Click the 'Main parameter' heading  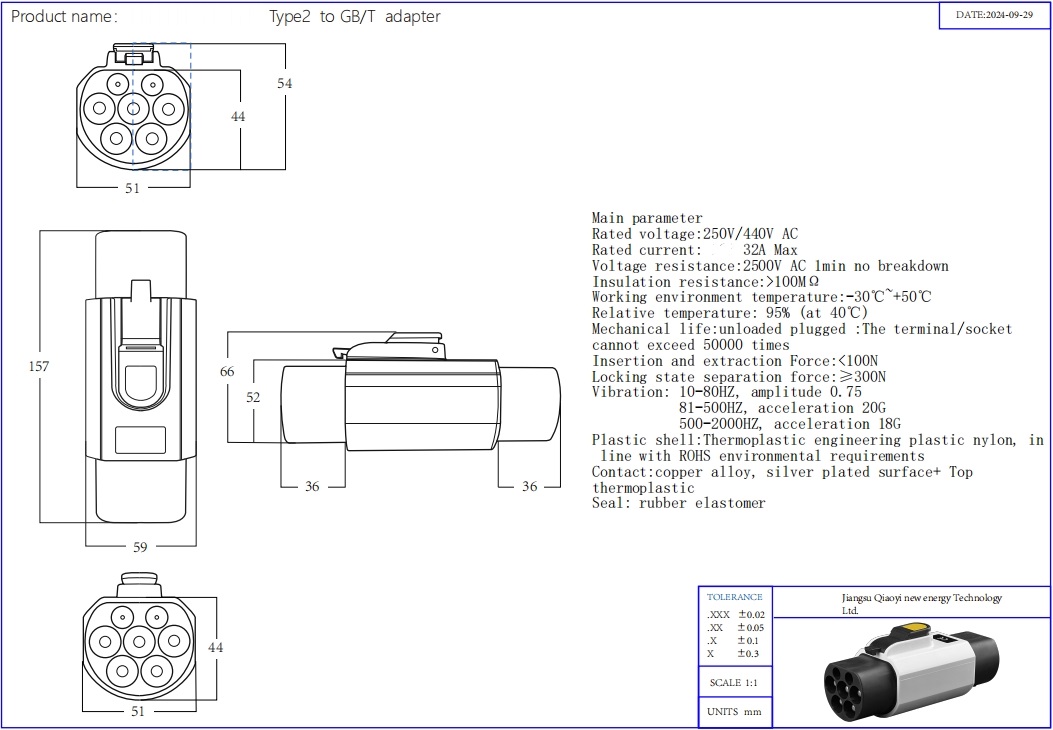647,218
